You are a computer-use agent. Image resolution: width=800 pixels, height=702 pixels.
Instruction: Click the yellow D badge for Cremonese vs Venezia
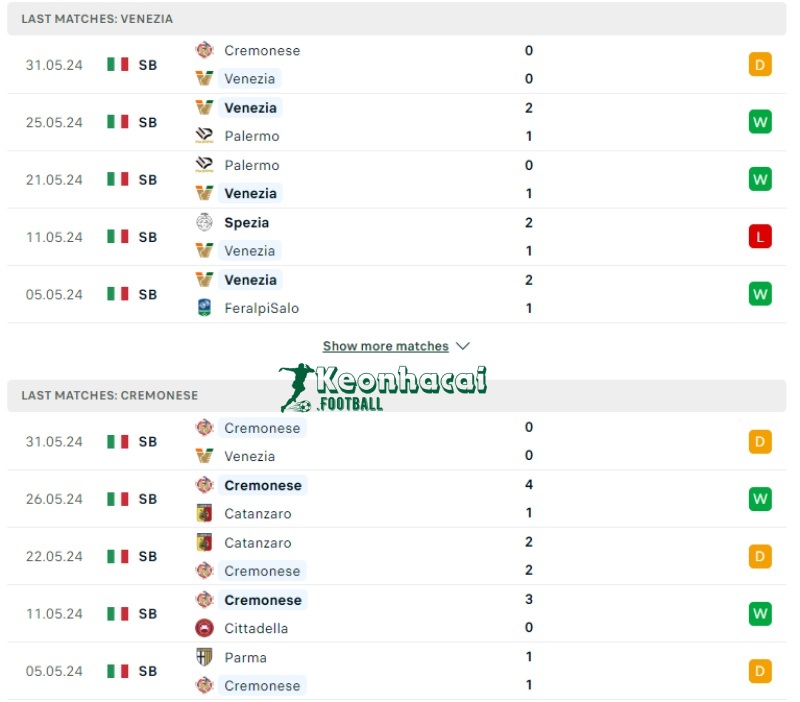point(761,441)
